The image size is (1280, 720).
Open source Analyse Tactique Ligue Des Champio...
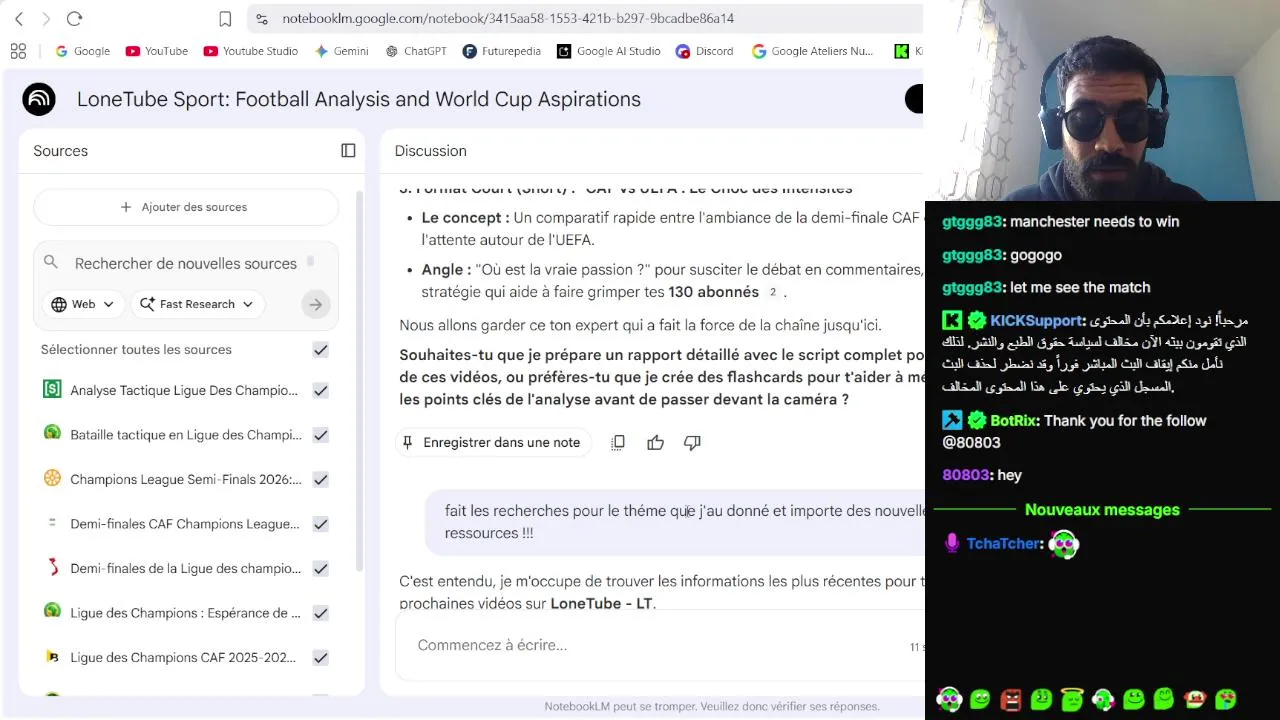(184, 391)
